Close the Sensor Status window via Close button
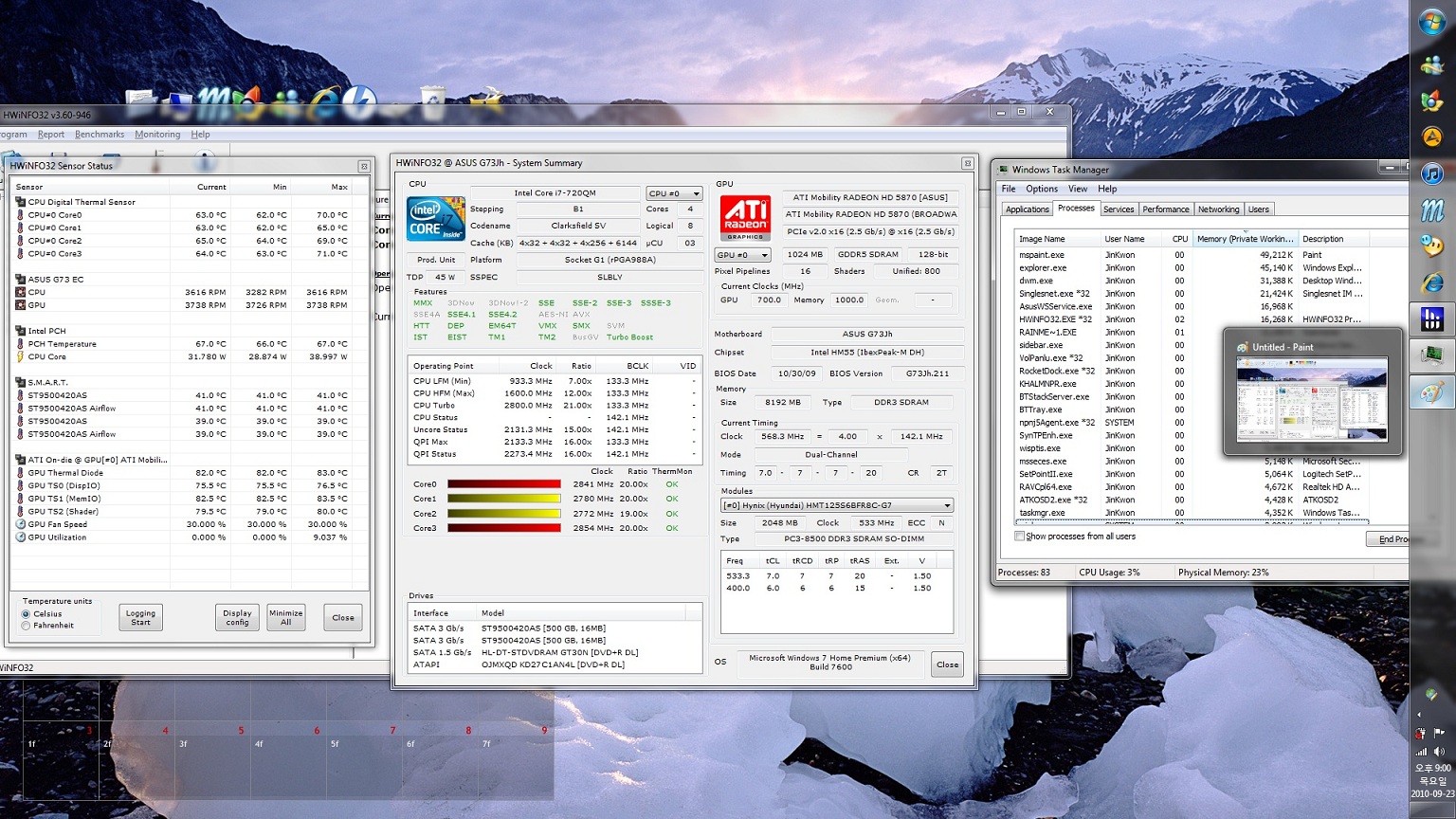Screen dimensions: 1456x819 (343, 618)
